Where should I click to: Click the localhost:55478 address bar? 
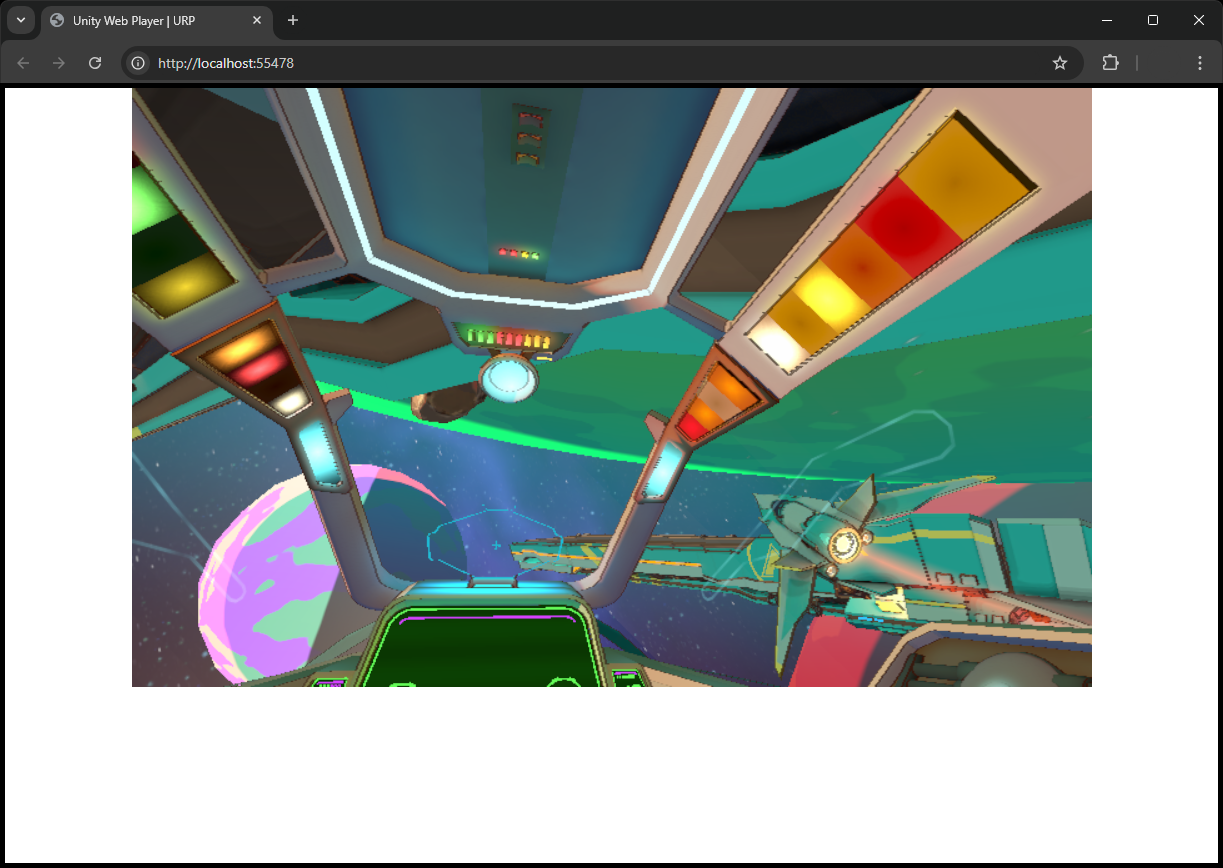click(600, 63)
